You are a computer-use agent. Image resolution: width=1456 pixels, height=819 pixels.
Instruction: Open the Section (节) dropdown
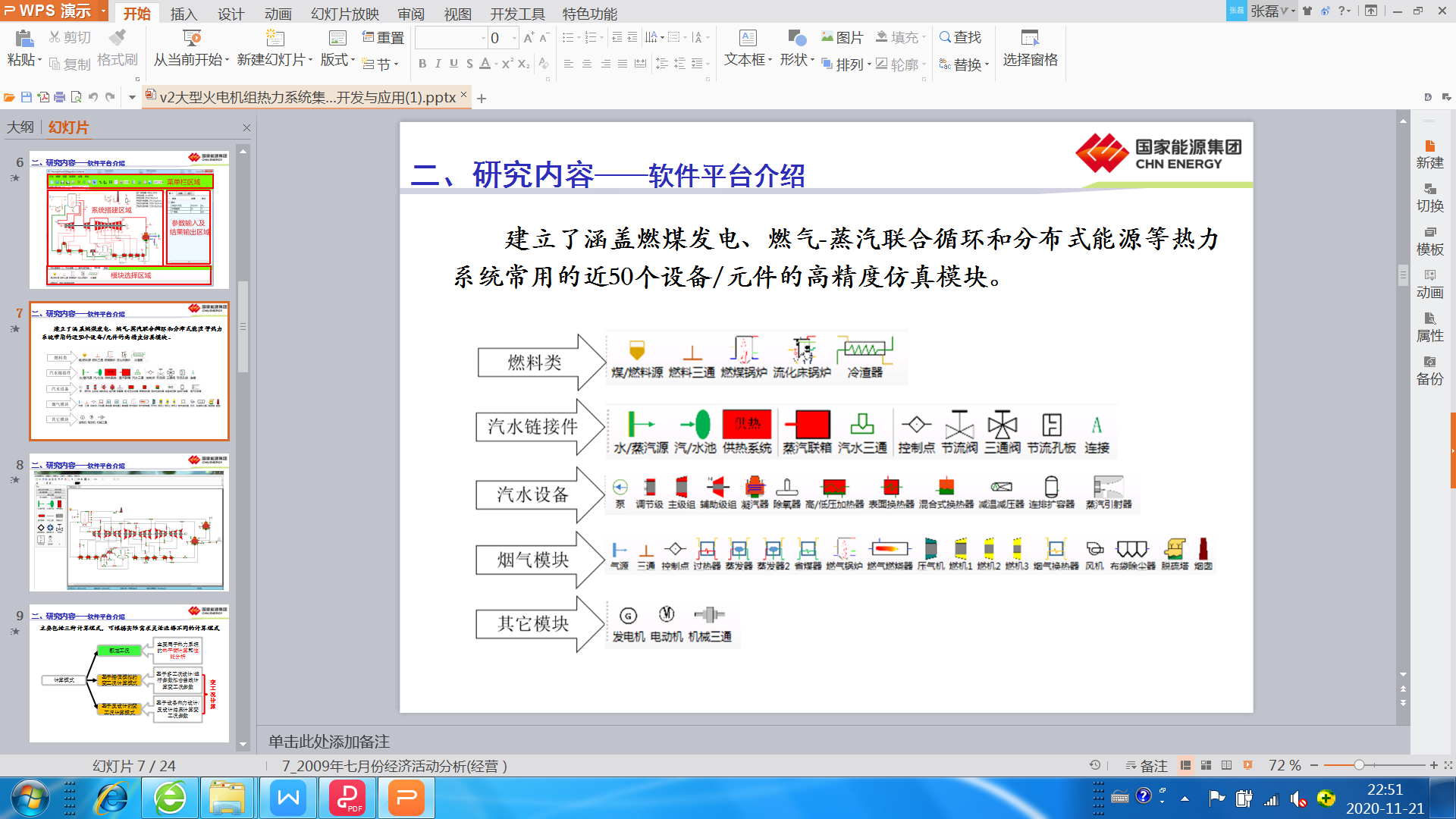[x=380, y=64]
